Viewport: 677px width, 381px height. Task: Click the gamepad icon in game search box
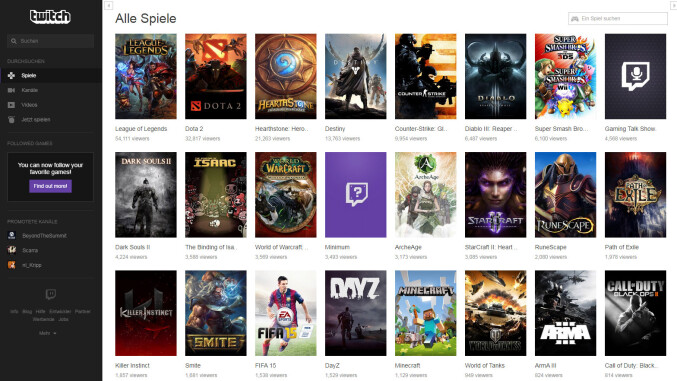[575, 19]
